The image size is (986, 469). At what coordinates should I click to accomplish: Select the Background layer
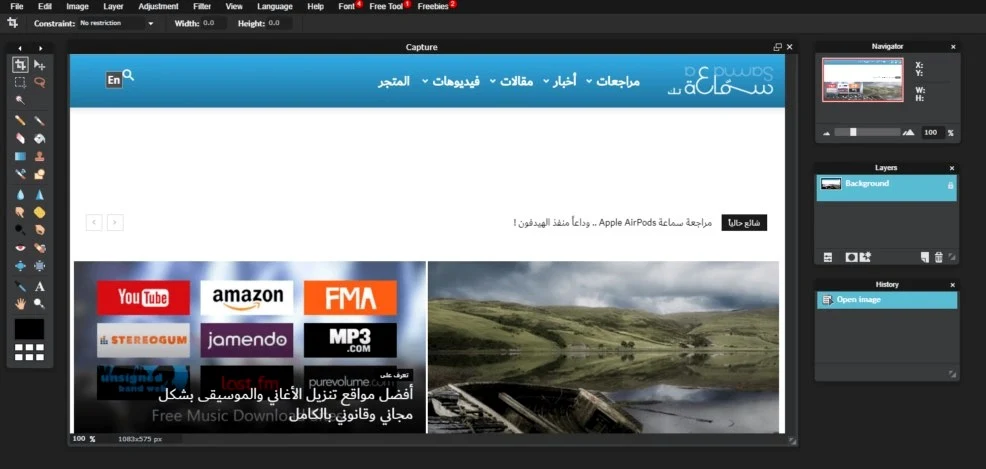click(887, 188)
